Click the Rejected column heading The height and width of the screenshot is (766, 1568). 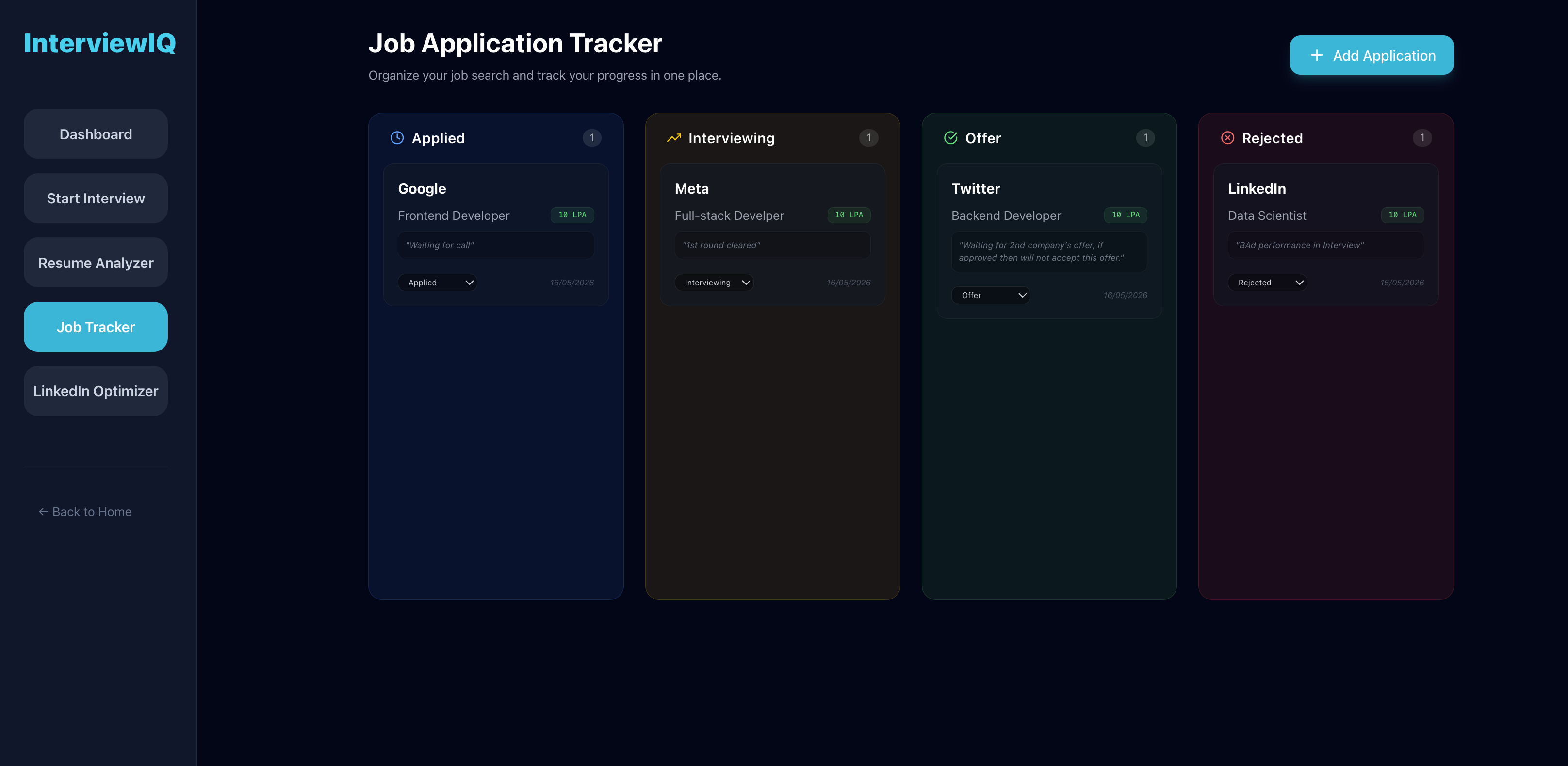(1272, 138)
